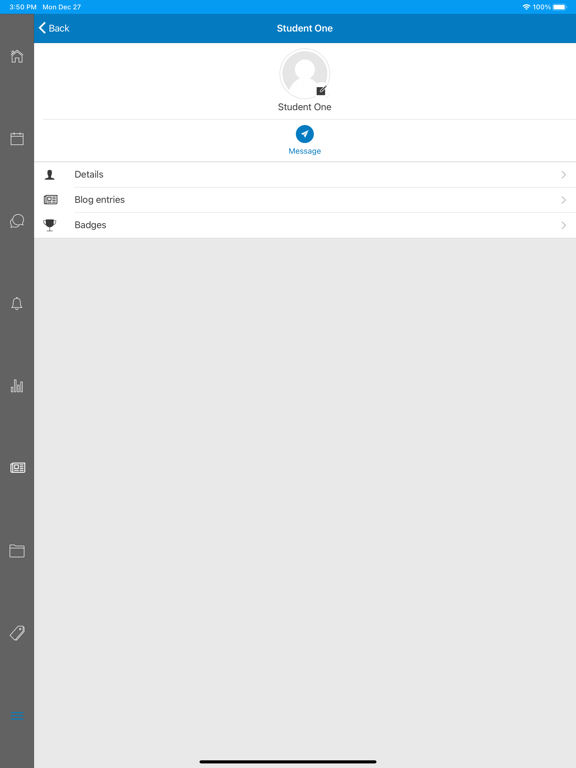Tap the Mon Dec 27 date

coord(62,7)
